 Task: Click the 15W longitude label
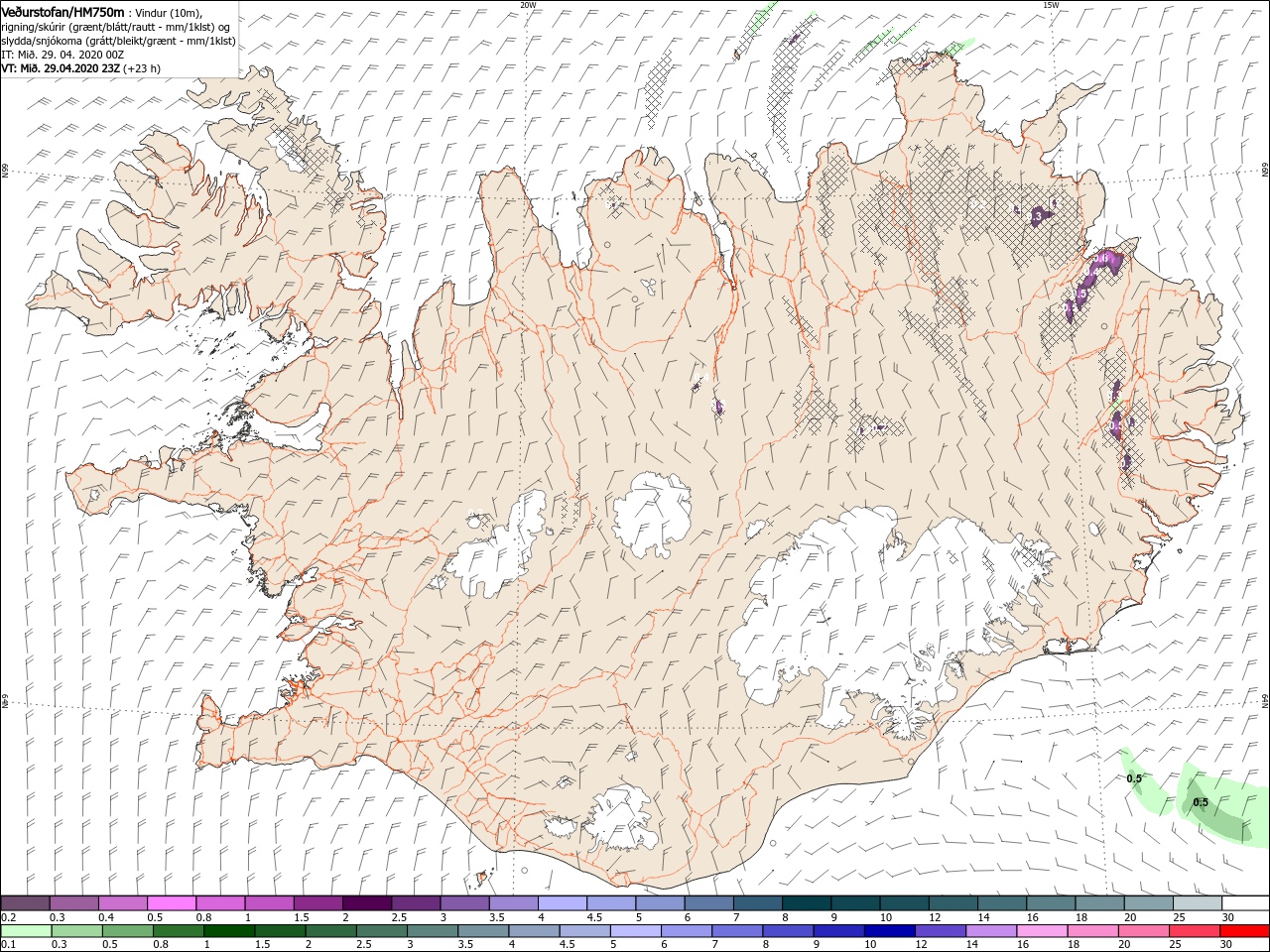tap(1051, 5)
